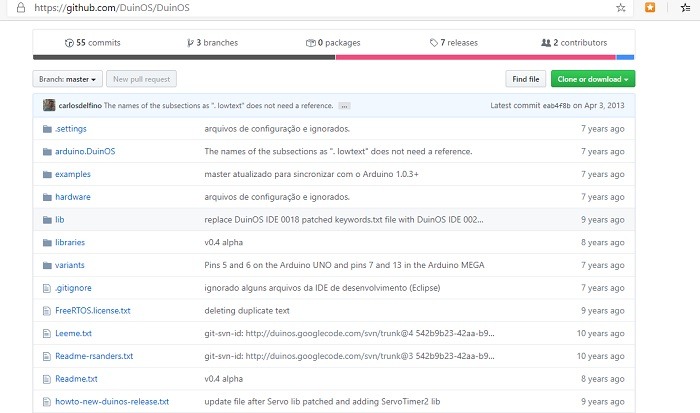The width and height of the screenshot is (700, 413).
Task: Click the github.com URL address field
Action: tap(321, 8)
